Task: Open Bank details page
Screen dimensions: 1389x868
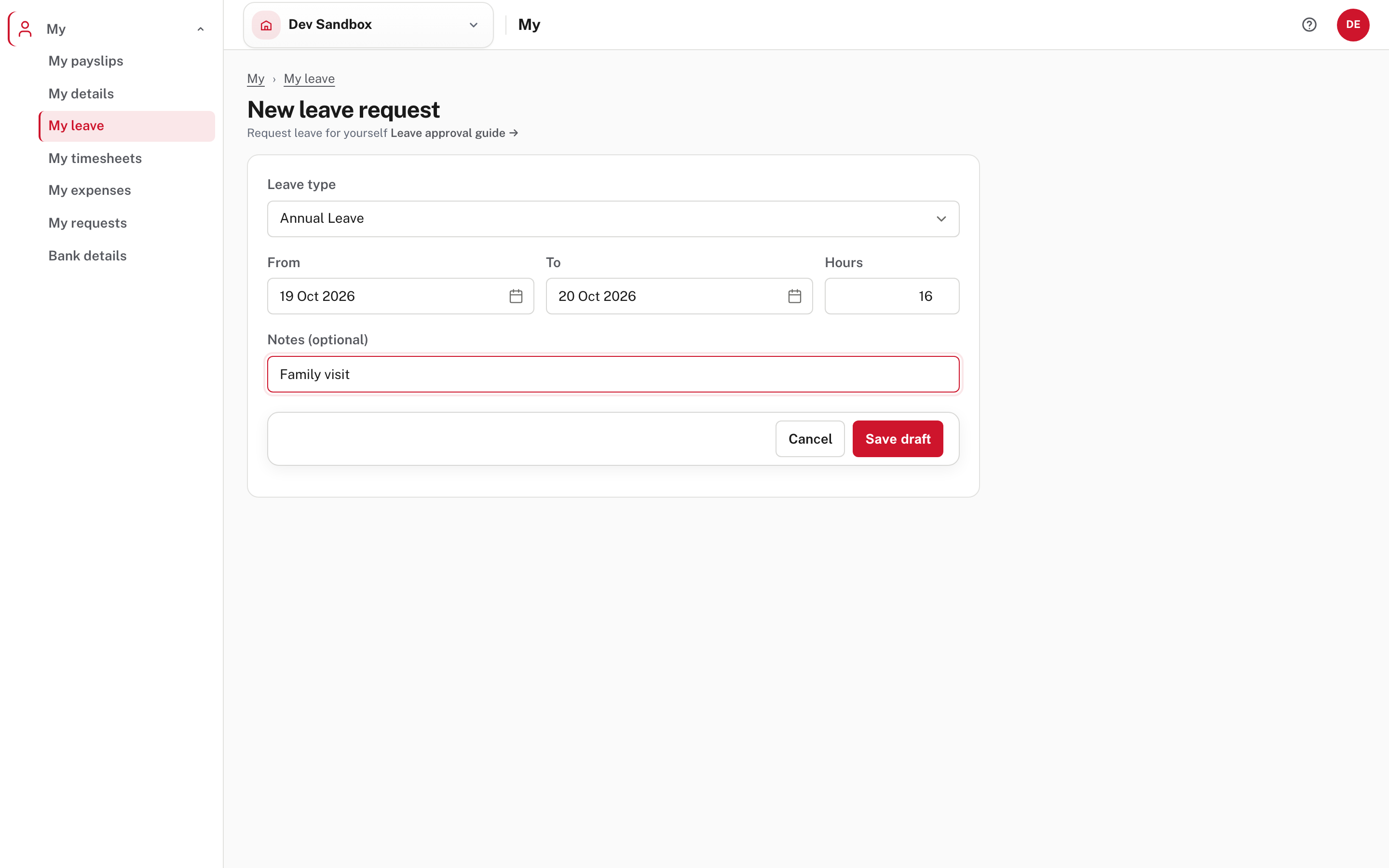Action: (x=87, y=256)
